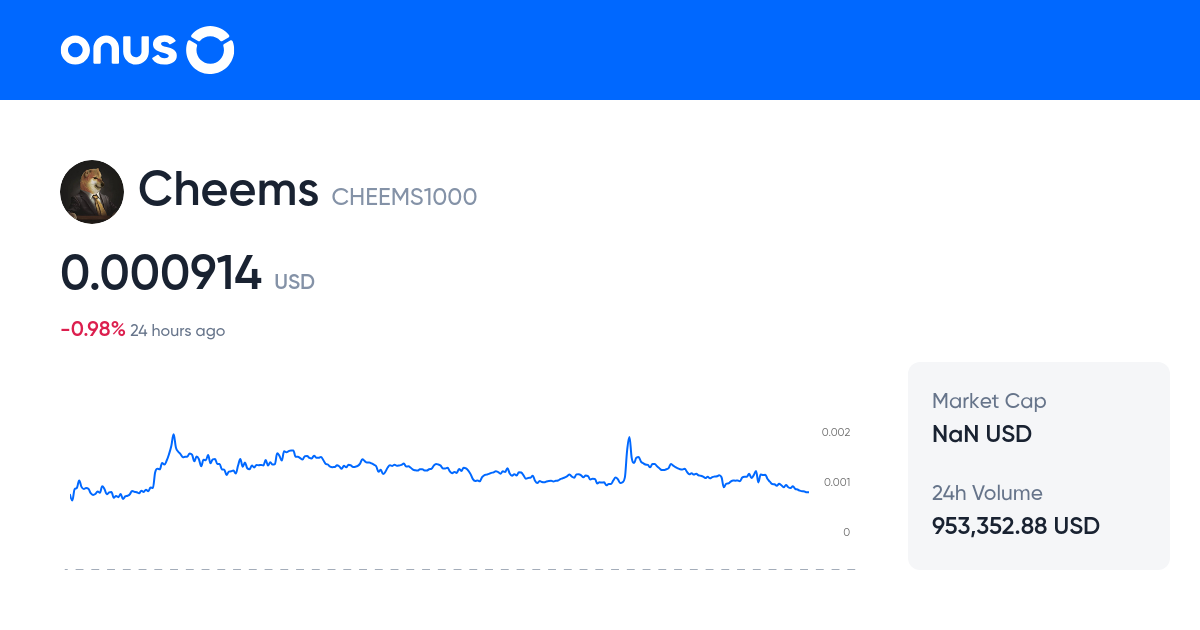Click the ONUS wordmark in the header
The width and height of the screenshot is (1200, 630).
(x=120, y=50)
